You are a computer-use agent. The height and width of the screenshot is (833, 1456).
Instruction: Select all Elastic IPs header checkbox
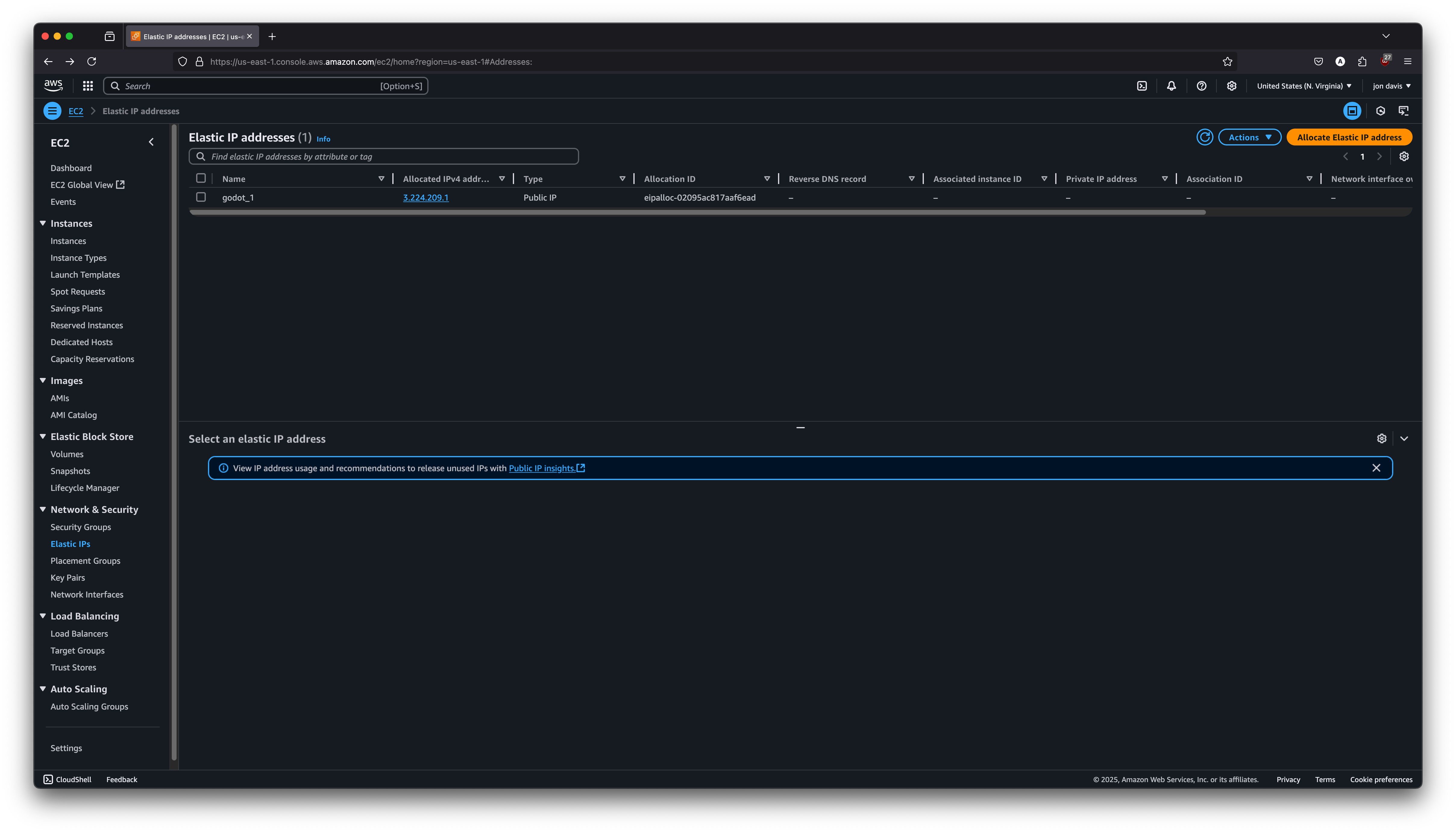pos(201,179)
